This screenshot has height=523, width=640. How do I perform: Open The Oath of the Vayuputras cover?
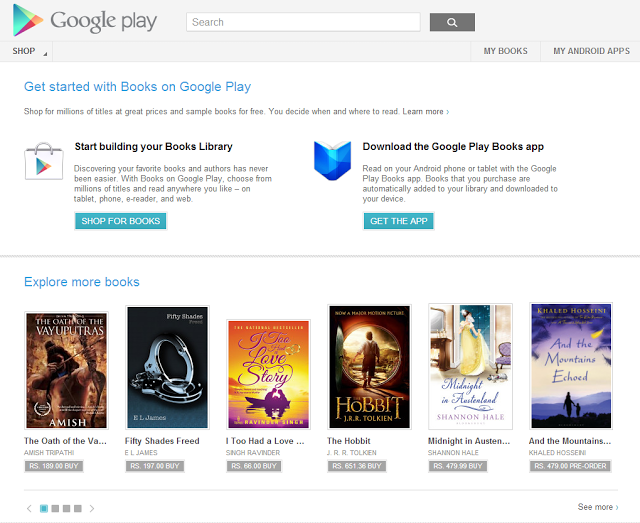click(67, 370)
